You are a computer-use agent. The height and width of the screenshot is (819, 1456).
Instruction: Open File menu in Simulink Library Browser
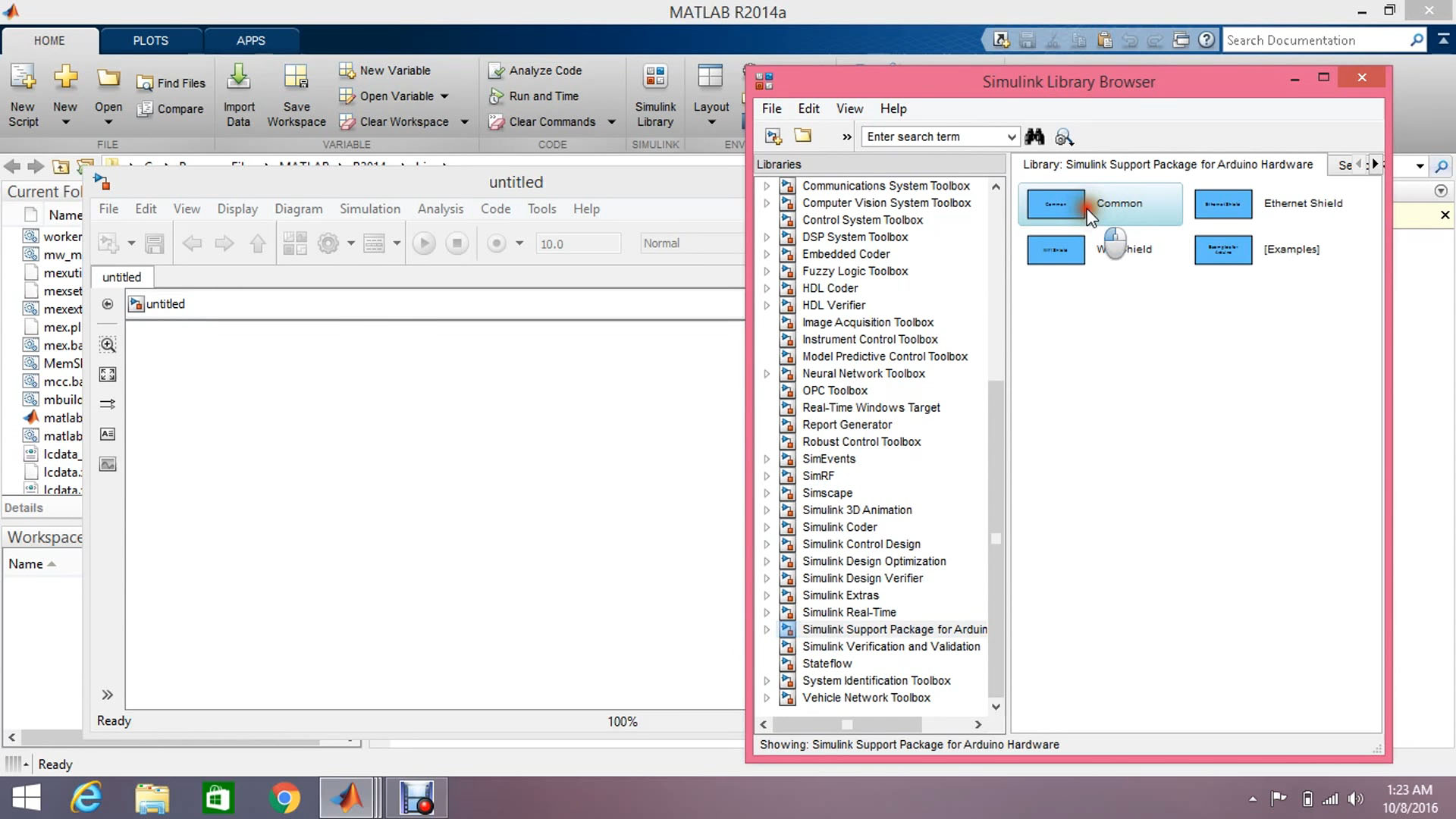tap(771, 109)
